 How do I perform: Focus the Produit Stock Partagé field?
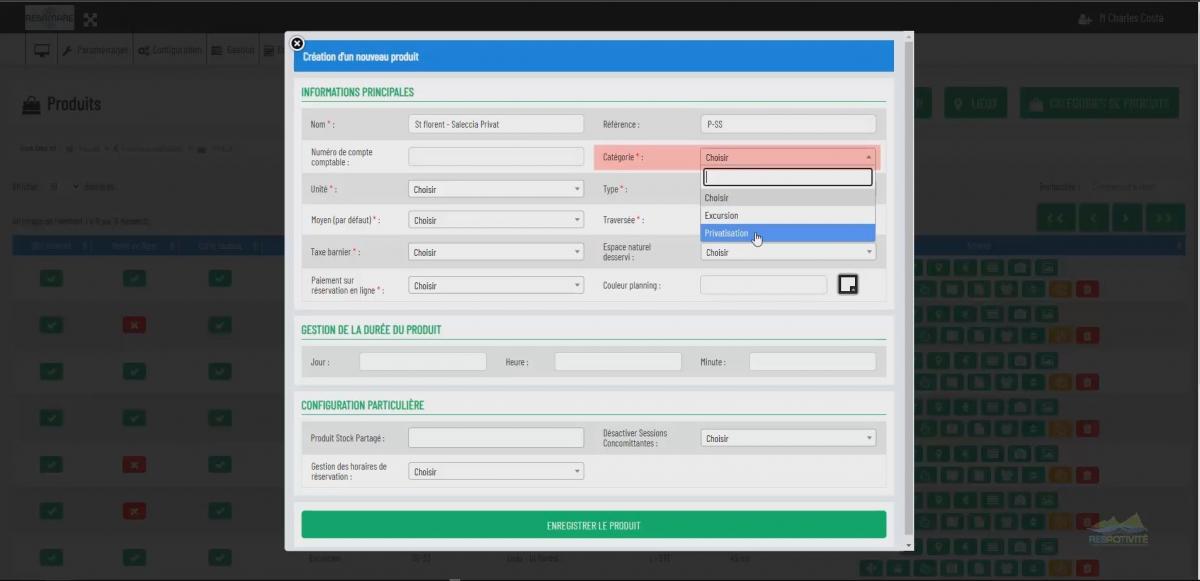pyautogui.click(x=496, y=438)
